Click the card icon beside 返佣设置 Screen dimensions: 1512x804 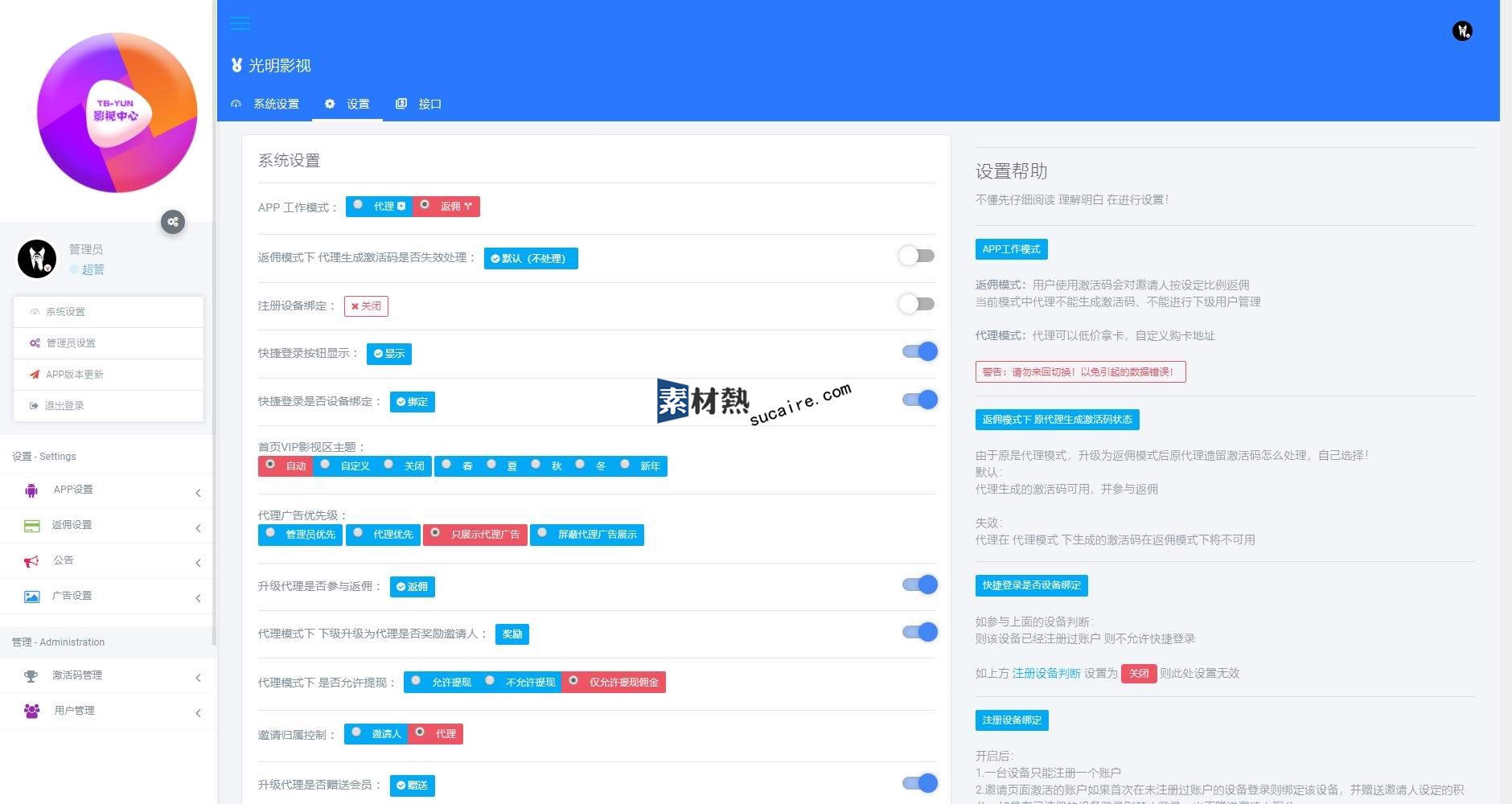pos(31,526)
